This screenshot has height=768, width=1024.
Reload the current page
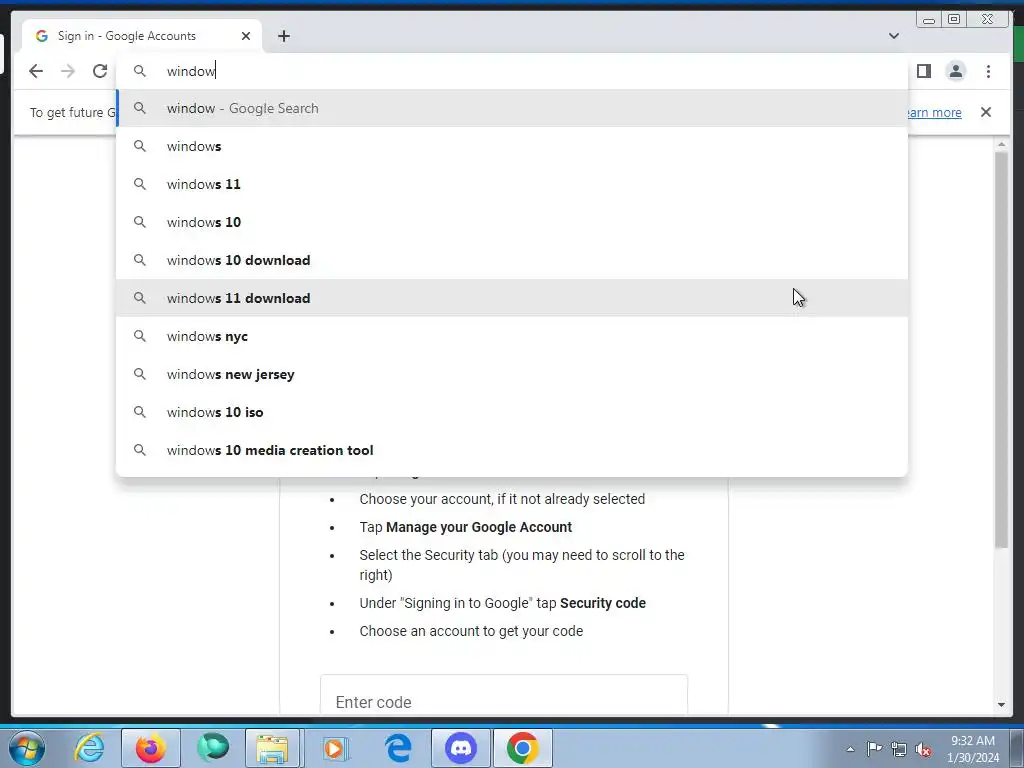[x=100, y=71]
